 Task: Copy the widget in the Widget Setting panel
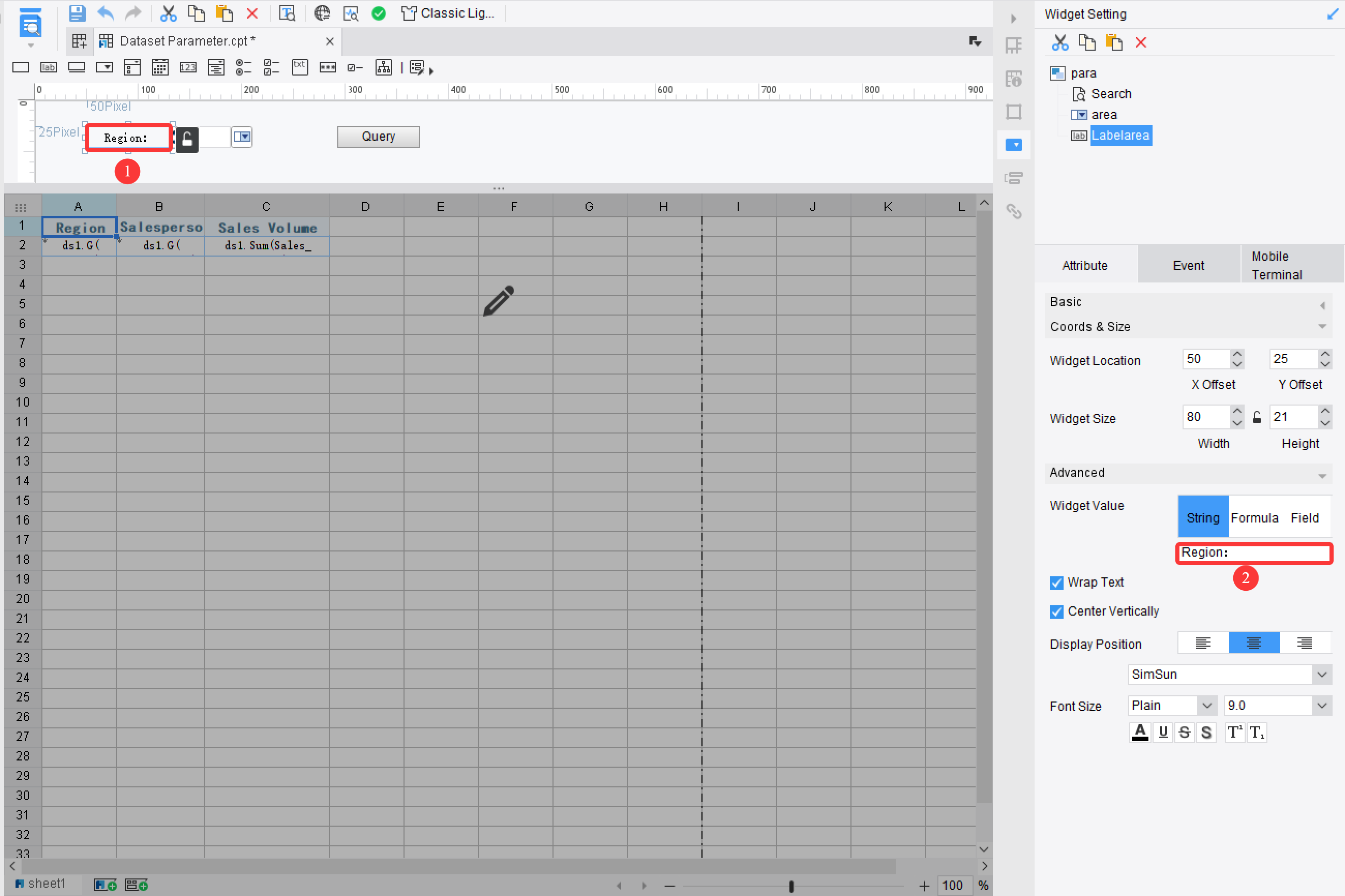(x=1086, y=42)
